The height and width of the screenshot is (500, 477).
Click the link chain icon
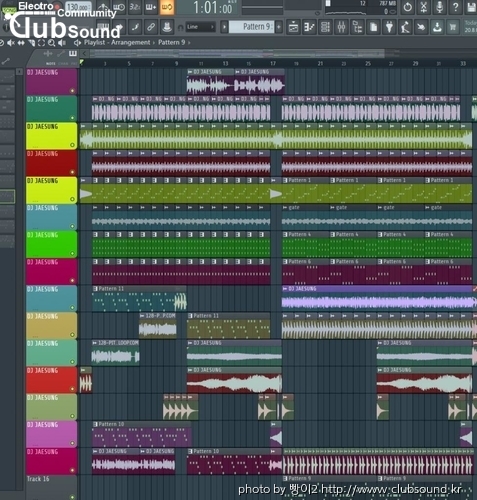151,27
